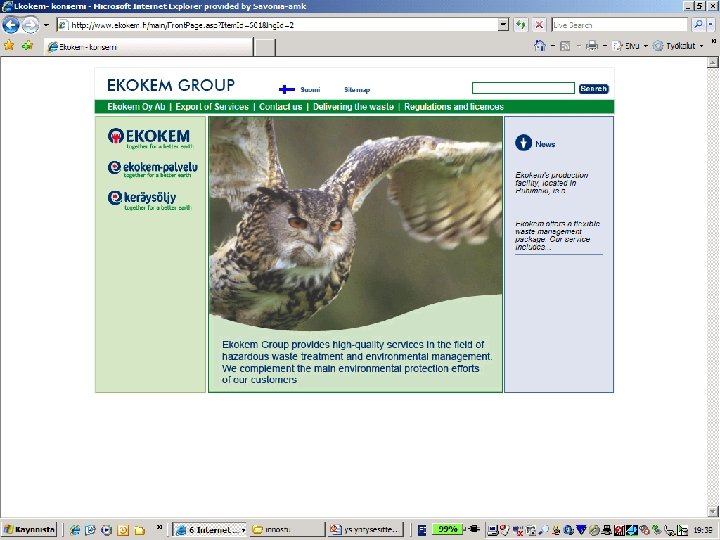Open the recent pages dropdown beside Forward
Image resolution: width=720 pixels, height=540 pixels.
46,25
